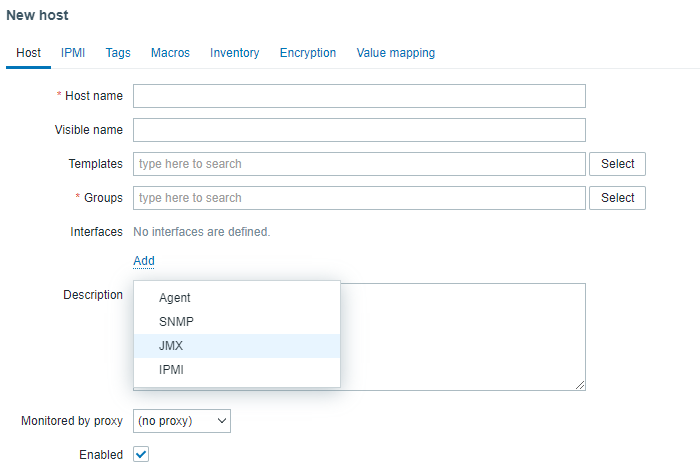Click the Templates search field
Screen dimensions: 700x467
tap(359, 164)
